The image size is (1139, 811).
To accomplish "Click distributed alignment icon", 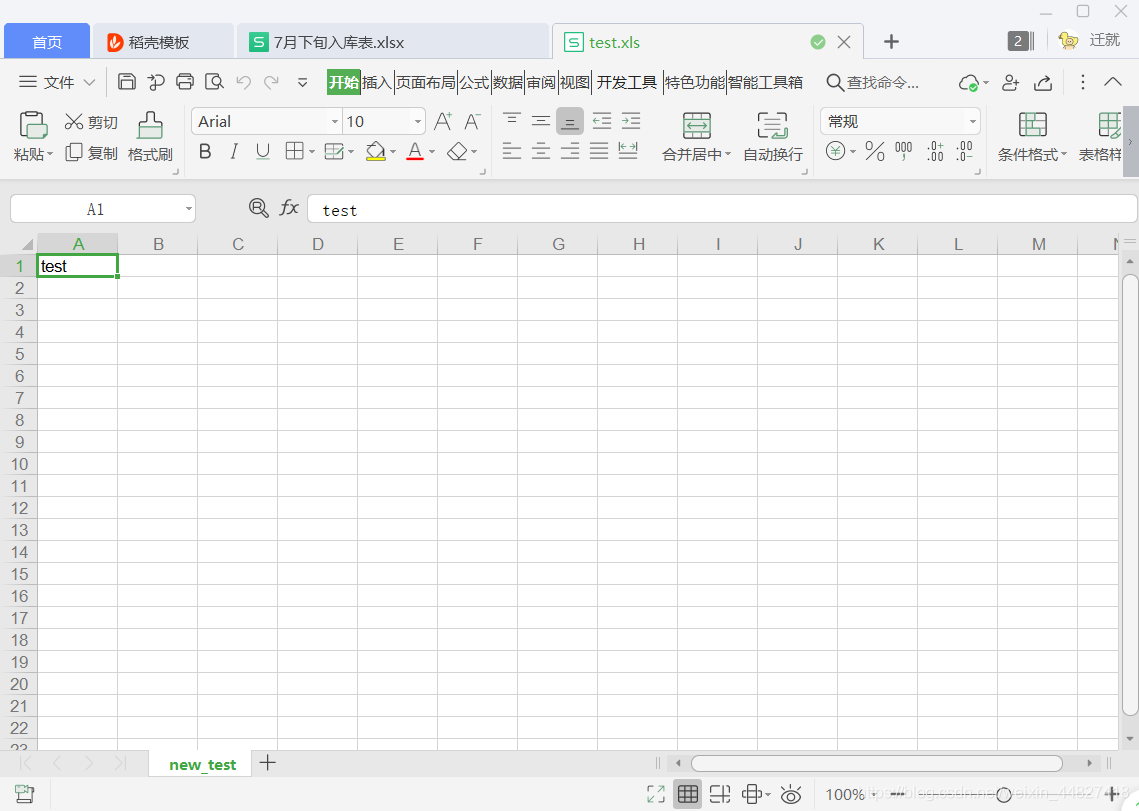I will [x=628, y=150].
